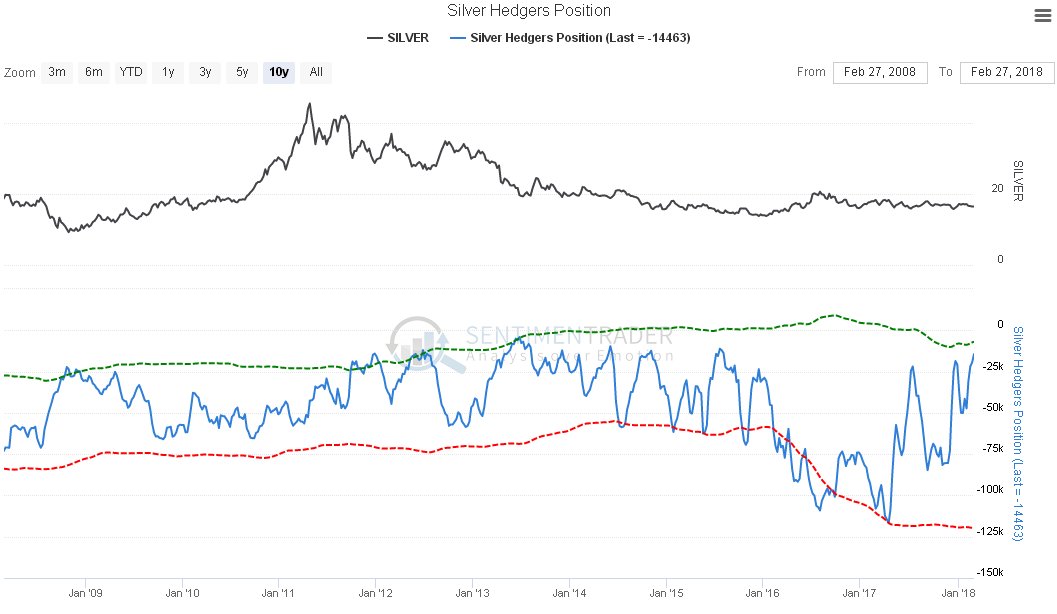This screenshot has width=1057, height=614.
Task: Click the Jan '11 axis label
Action: click(x=278, y=593)
